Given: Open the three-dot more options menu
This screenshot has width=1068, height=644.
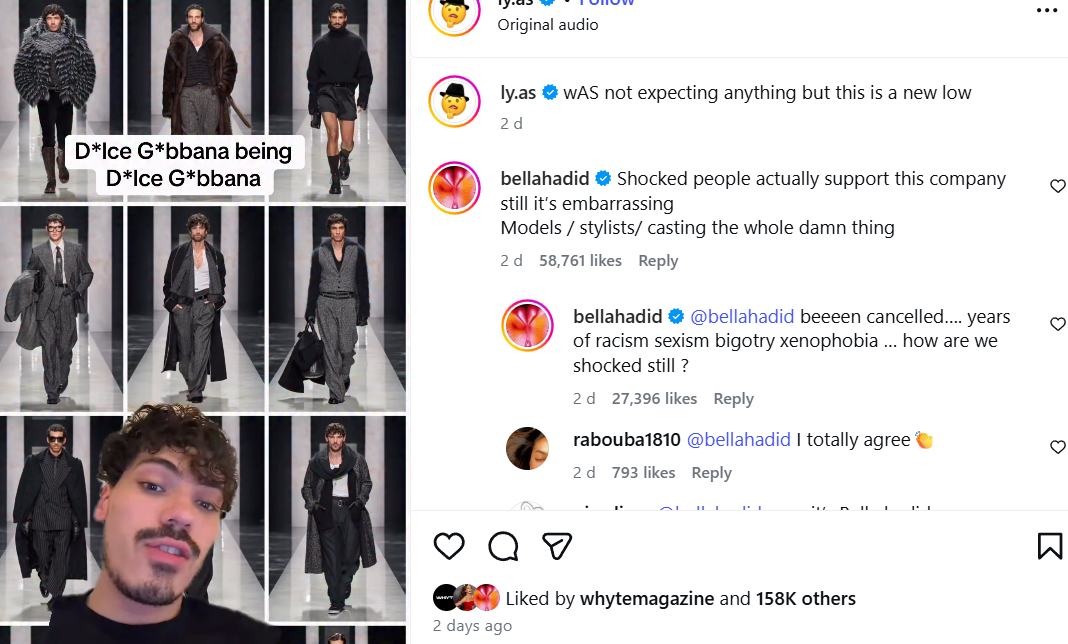Looking at the screenshot, I should click(1046, 11).
